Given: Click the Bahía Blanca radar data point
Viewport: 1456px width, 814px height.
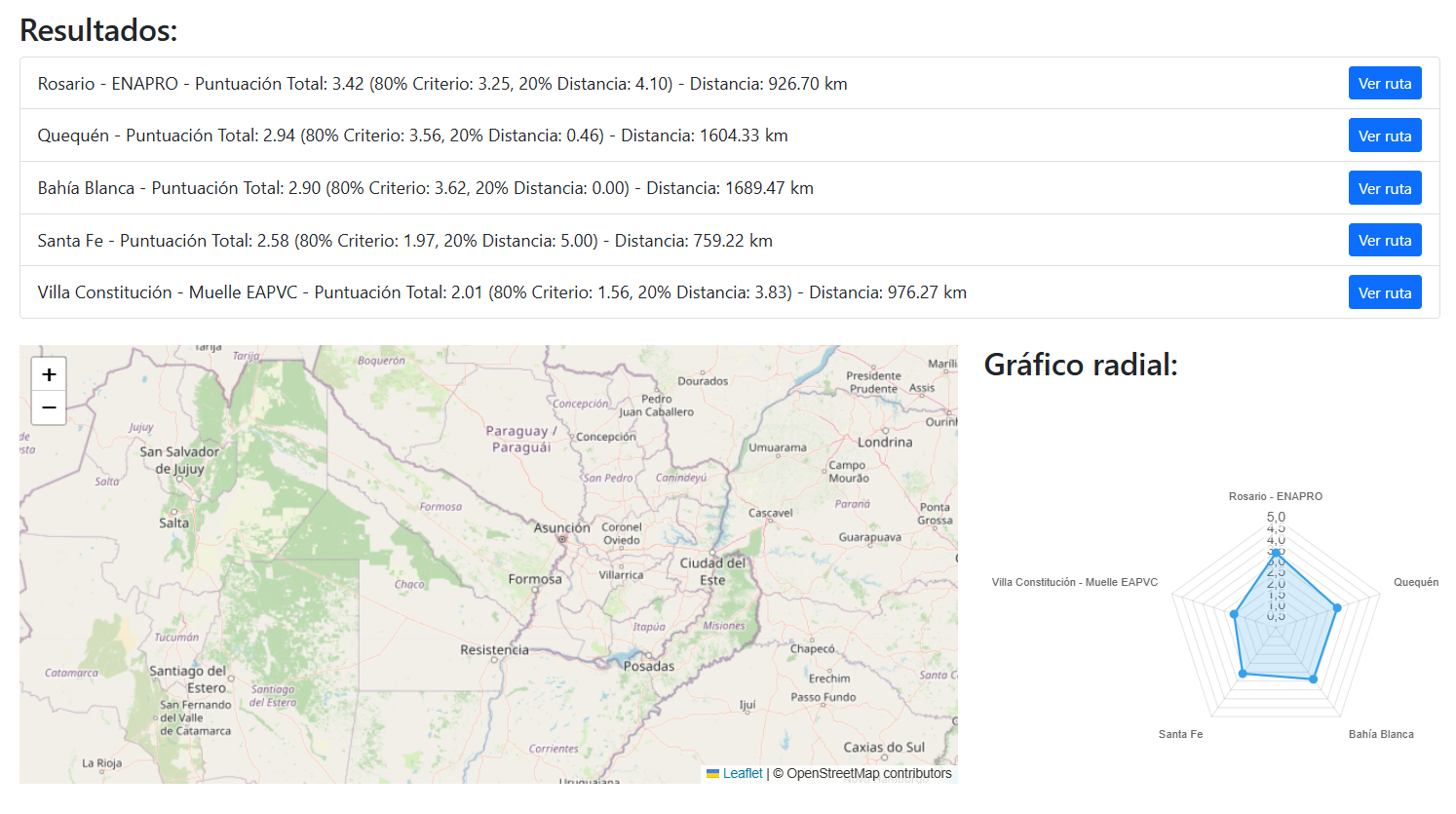Looking at the screenshot, I should coord(1314,678).
